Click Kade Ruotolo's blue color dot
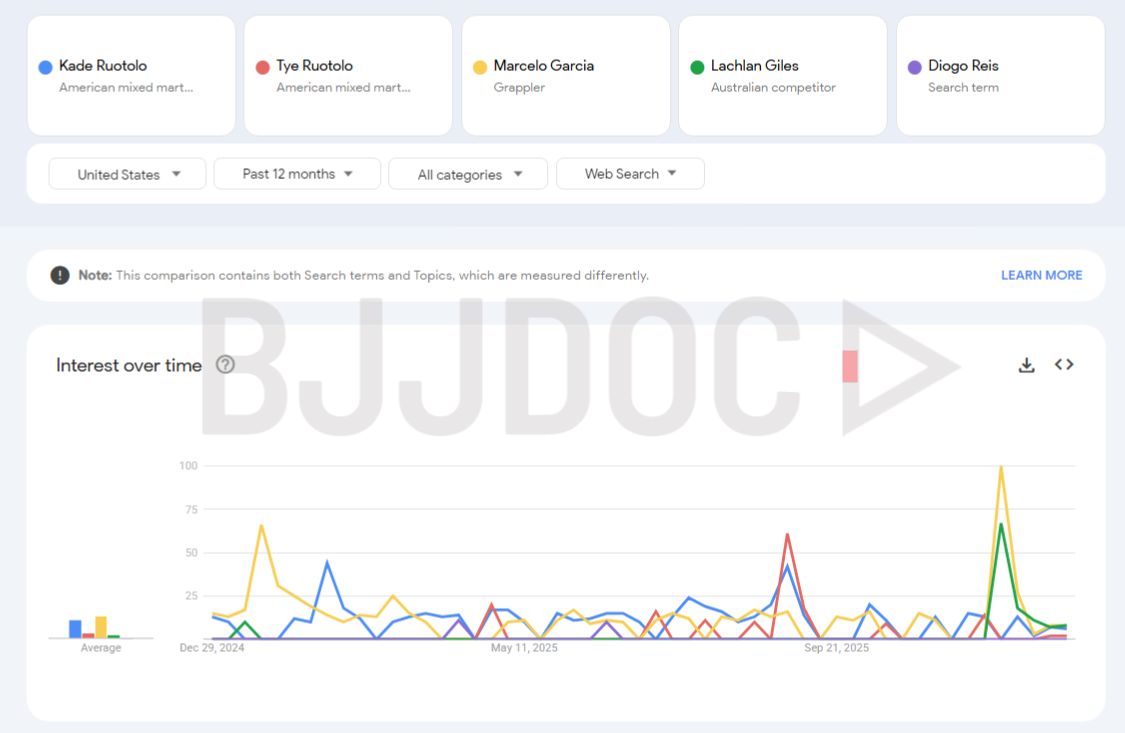The height and width of the screenshot is (733, 1125). [x=45, y=67]
